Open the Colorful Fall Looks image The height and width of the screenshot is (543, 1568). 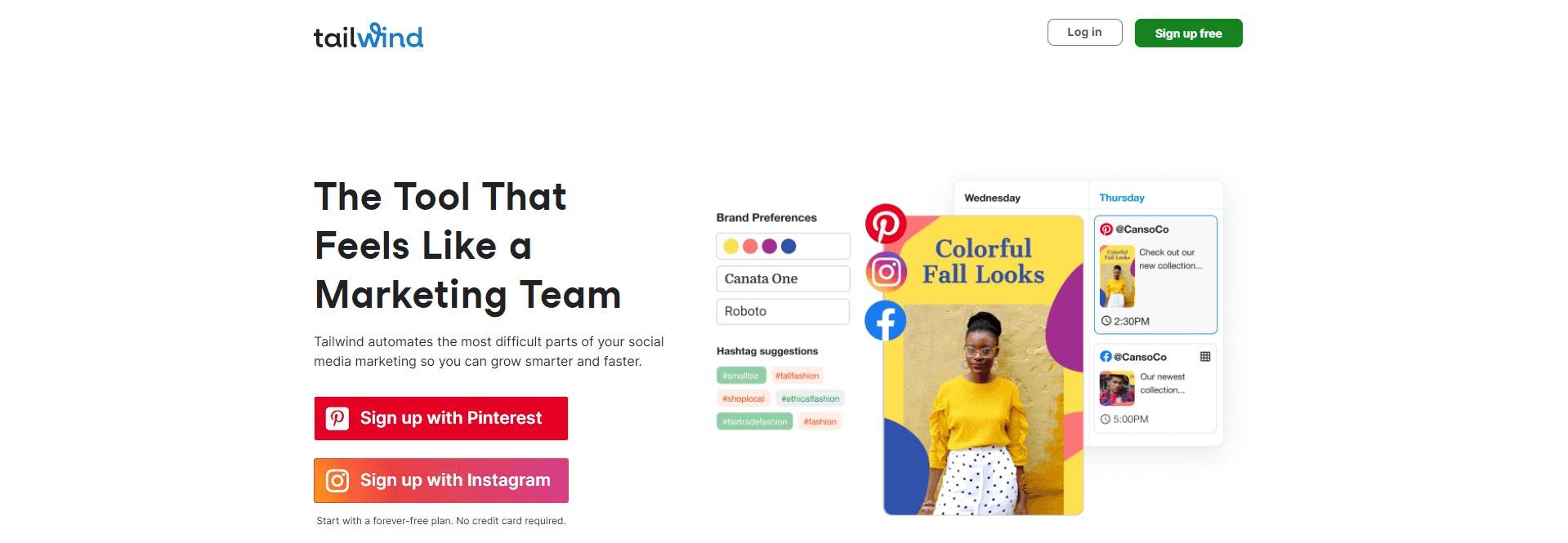click(x=983, y=365)
